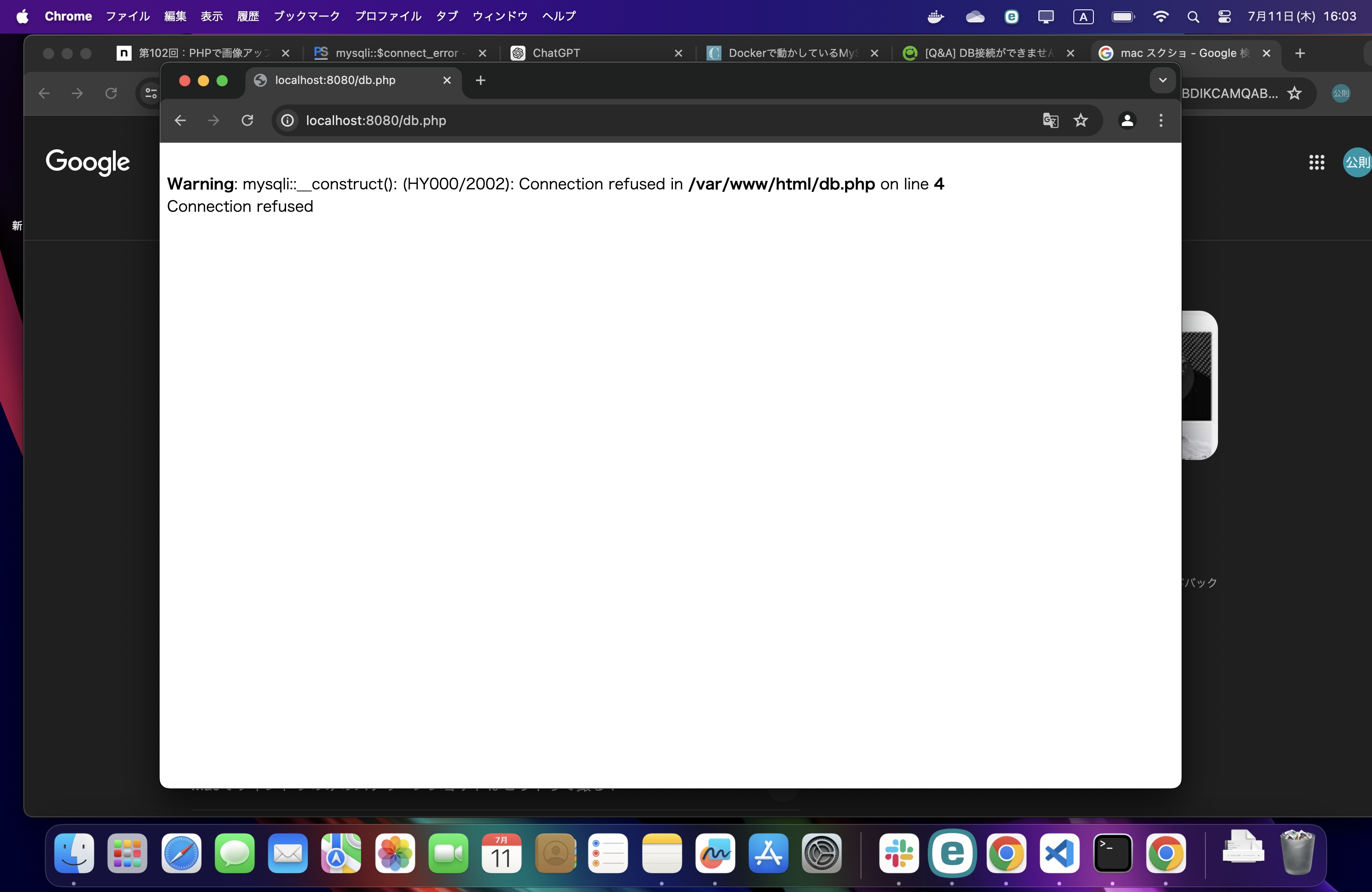The image size is (1372, 892).
Task: Click the /var/www/html/db.php path in warning
Action: (x=782, y=184)
